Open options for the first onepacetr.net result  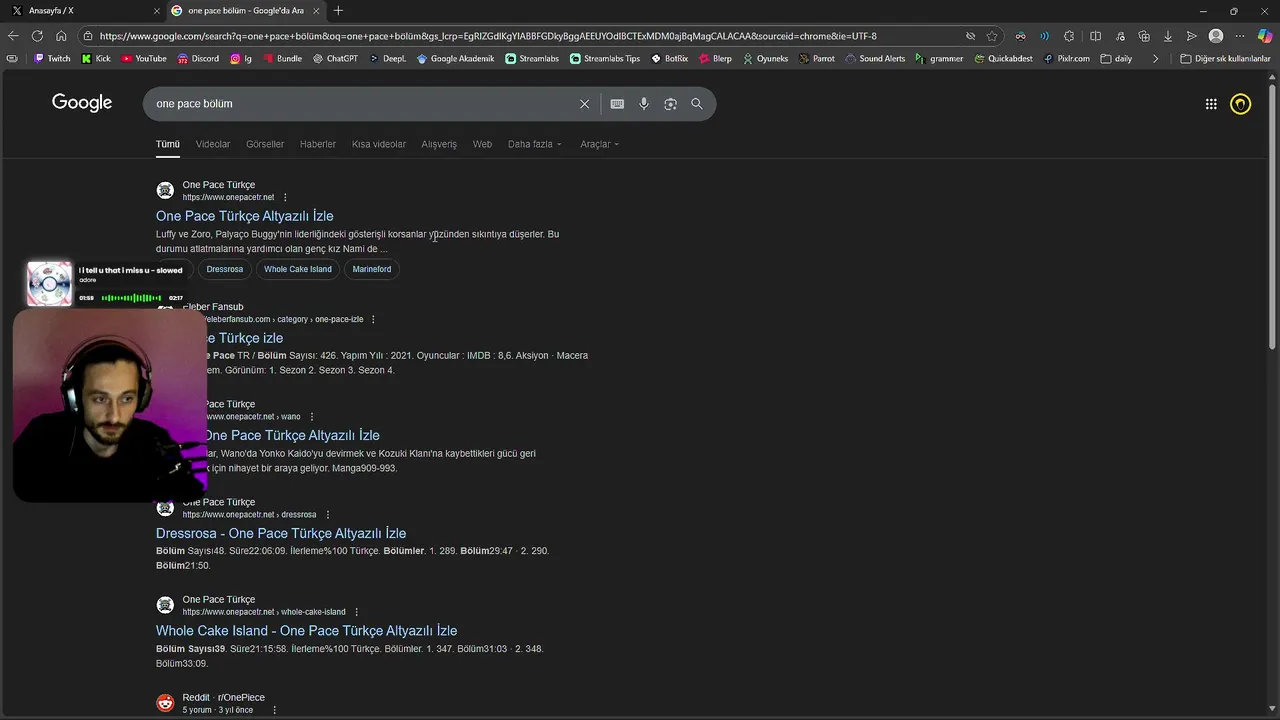(285, 198)
